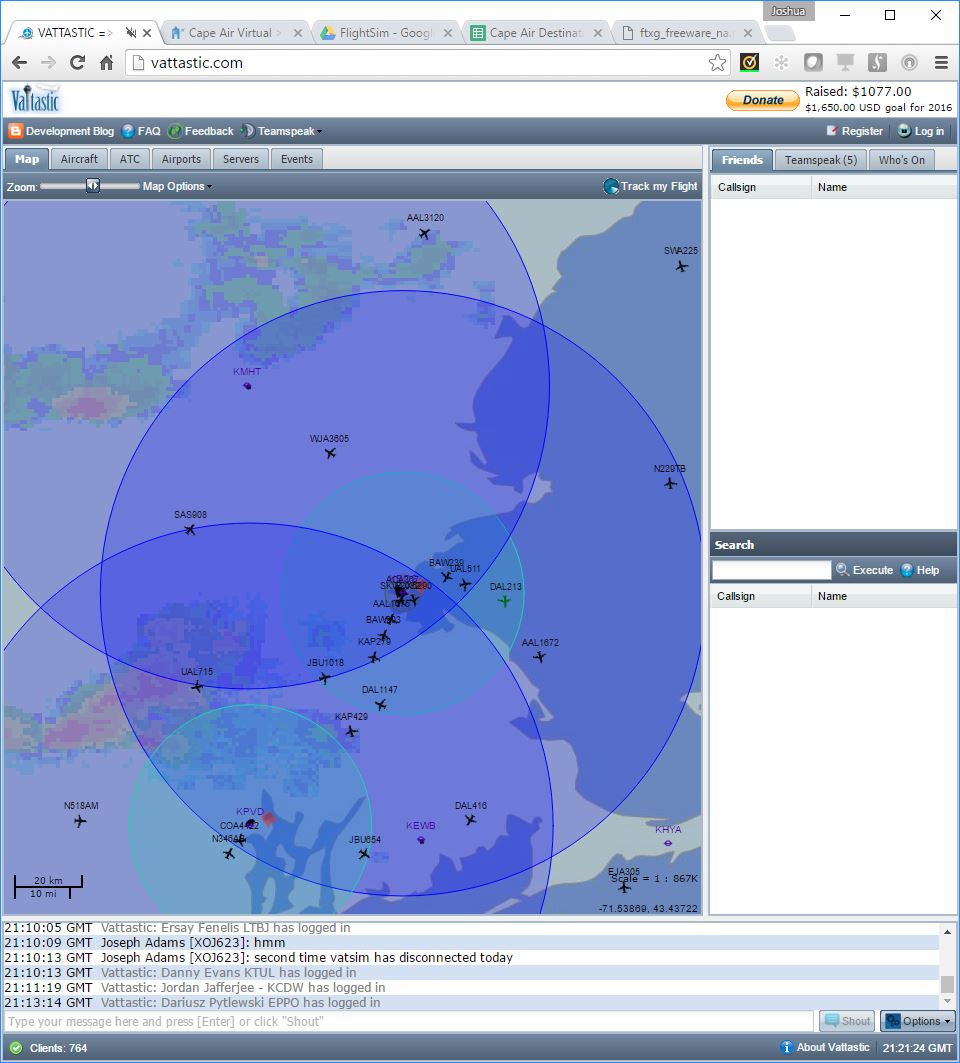Select the DAL1147 aircraft icon
Image resolution: width=960 pixels, height=1063 pixels.
(x=381, y=705)
